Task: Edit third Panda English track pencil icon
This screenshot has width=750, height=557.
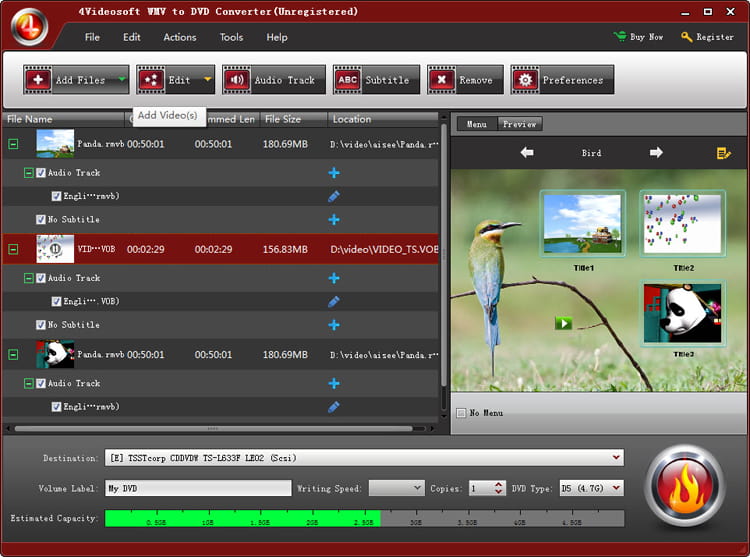Action: click(x=334, y=406)
